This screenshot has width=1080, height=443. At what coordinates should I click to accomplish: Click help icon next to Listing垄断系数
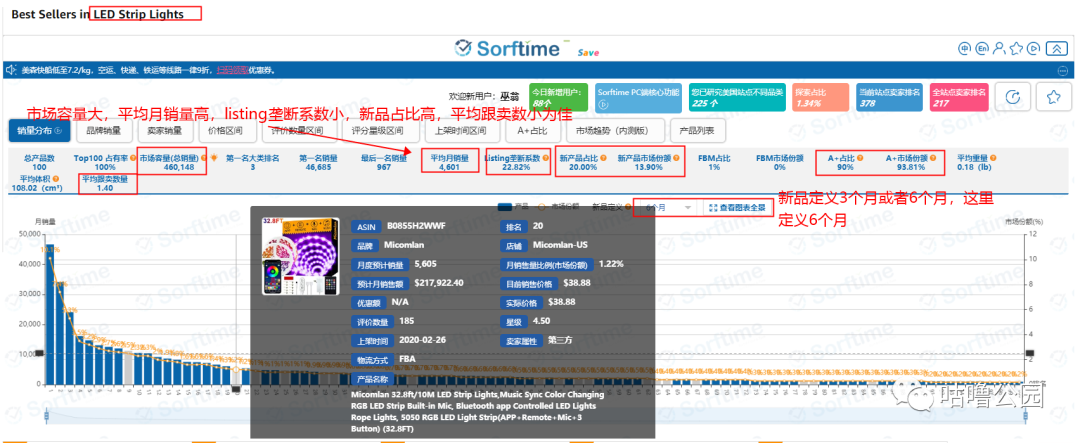(546, 158)
